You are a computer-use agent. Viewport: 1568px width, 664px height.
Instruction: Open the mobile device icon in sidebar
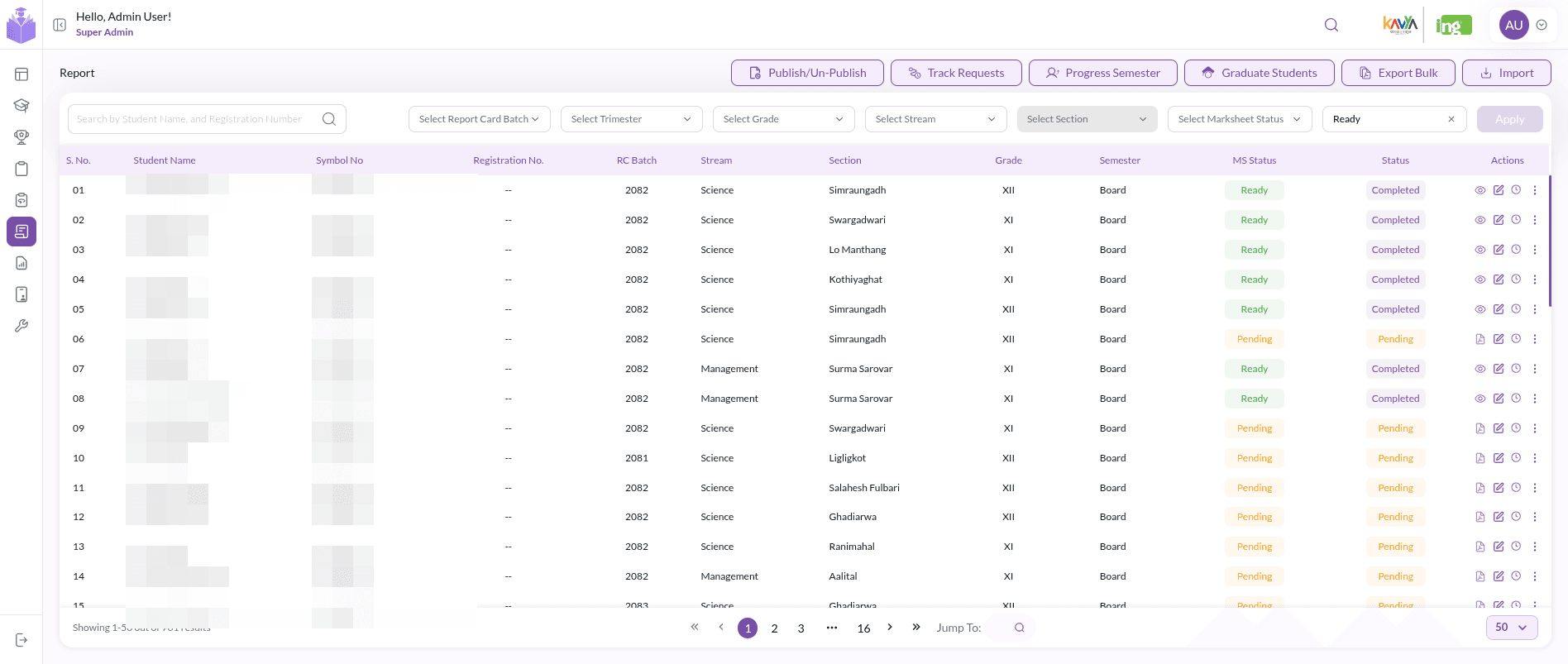click(22, 294)
